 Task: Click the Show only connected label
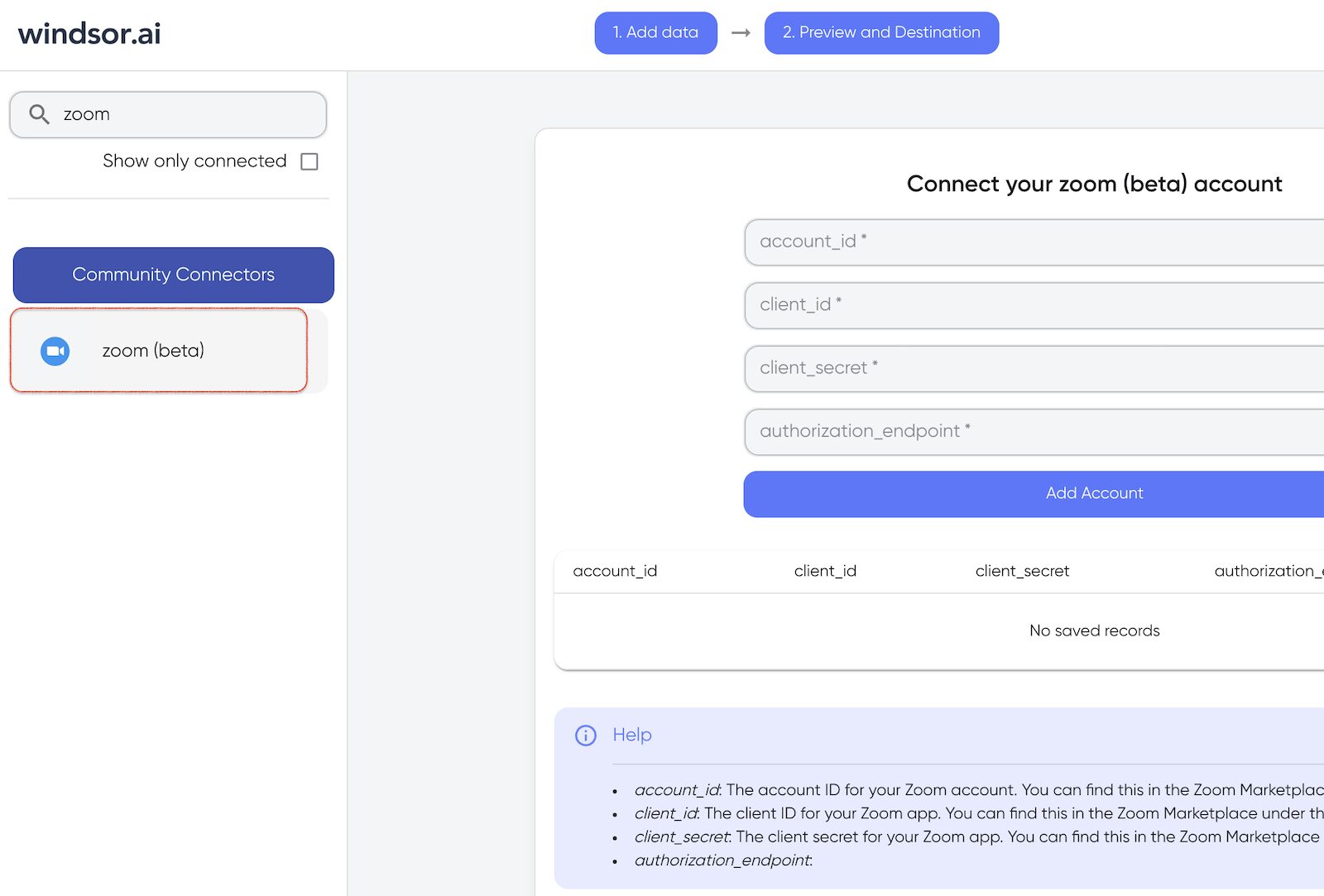(194, 161)
